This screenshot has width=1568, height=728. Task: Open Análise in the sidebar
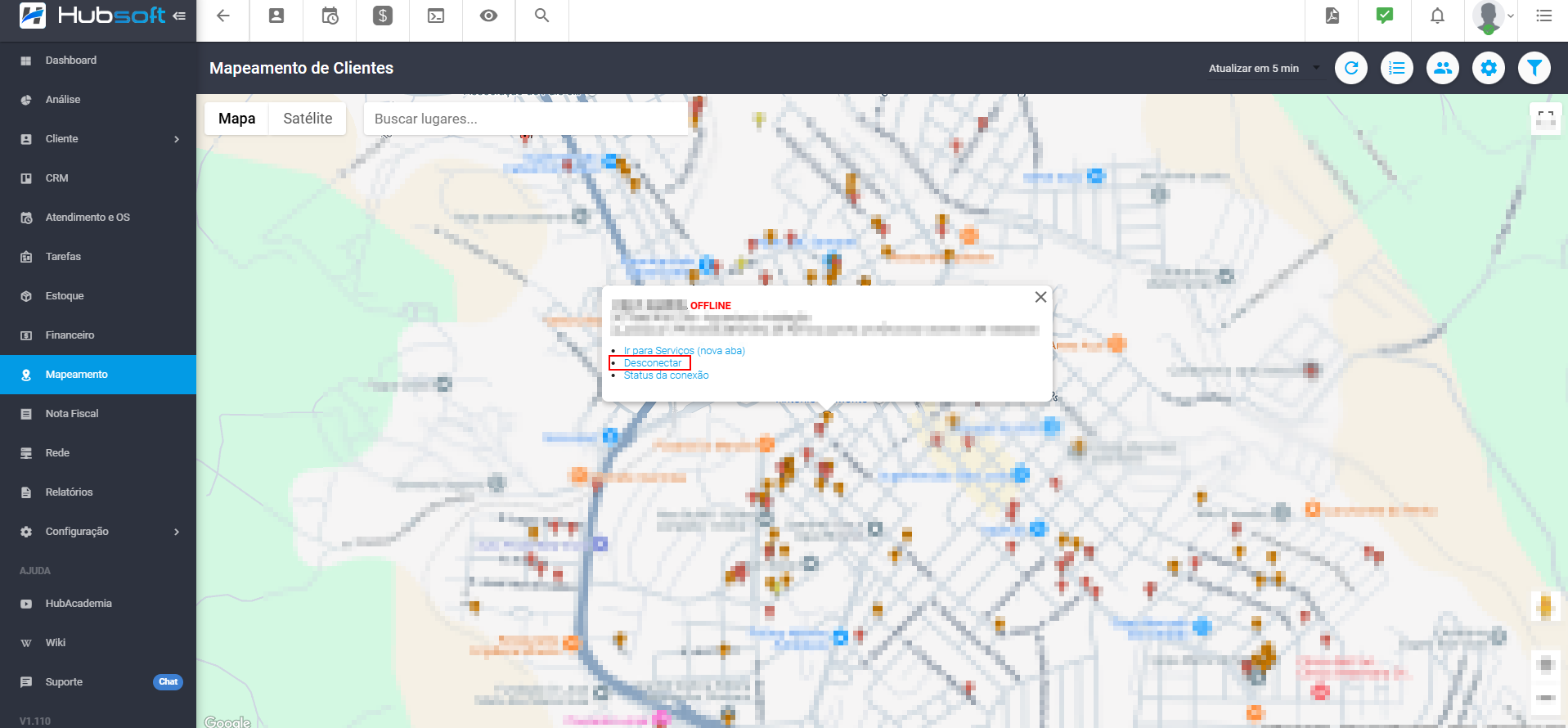pos(98,100)
